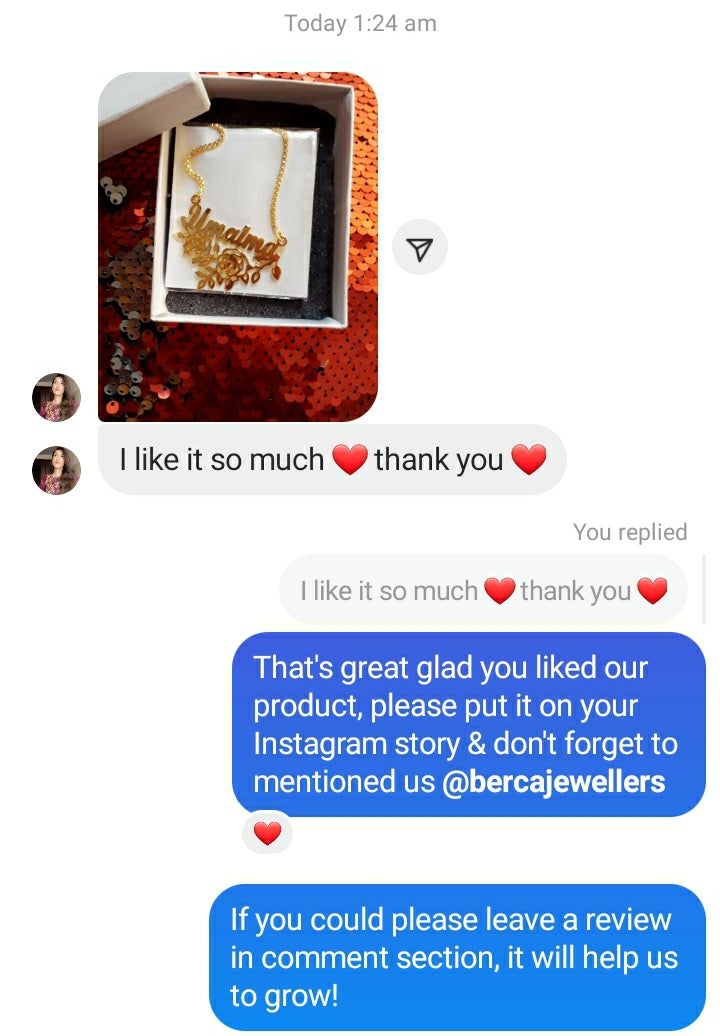Tap the heart after "much" in the quoted reply
Viewport: 720px width, 1036px height.
click(499, 590)
